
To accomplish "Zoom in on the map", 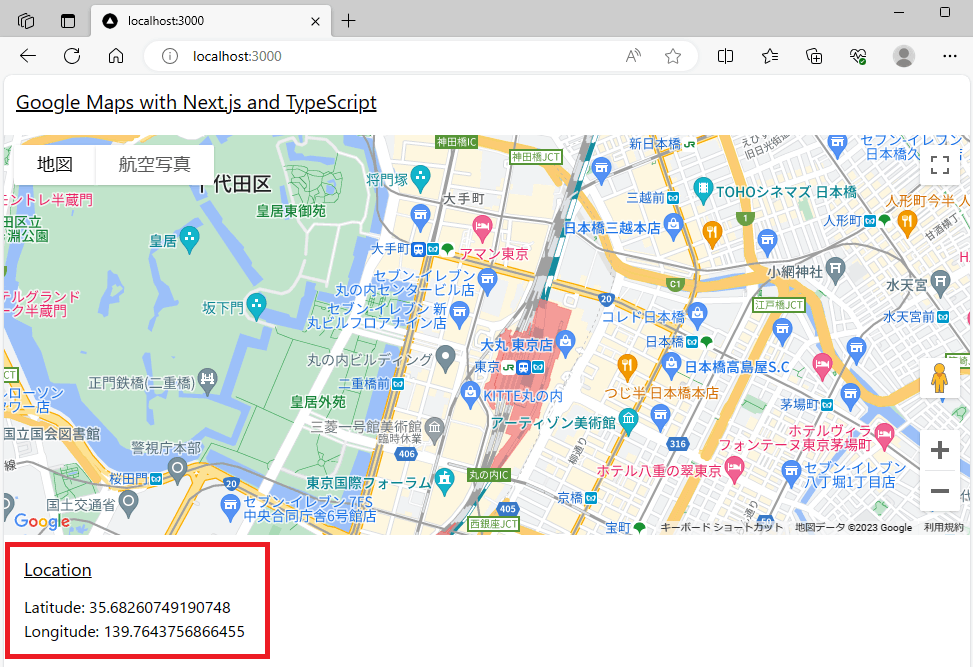I will (x=939, y=450).
